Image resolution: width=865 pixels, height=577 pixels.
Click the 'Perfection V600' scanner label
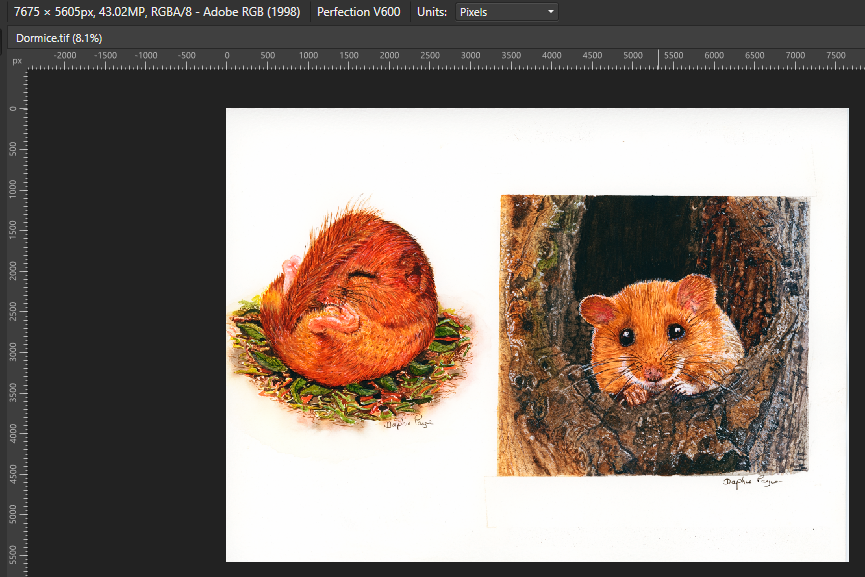[x=359, y=12]
